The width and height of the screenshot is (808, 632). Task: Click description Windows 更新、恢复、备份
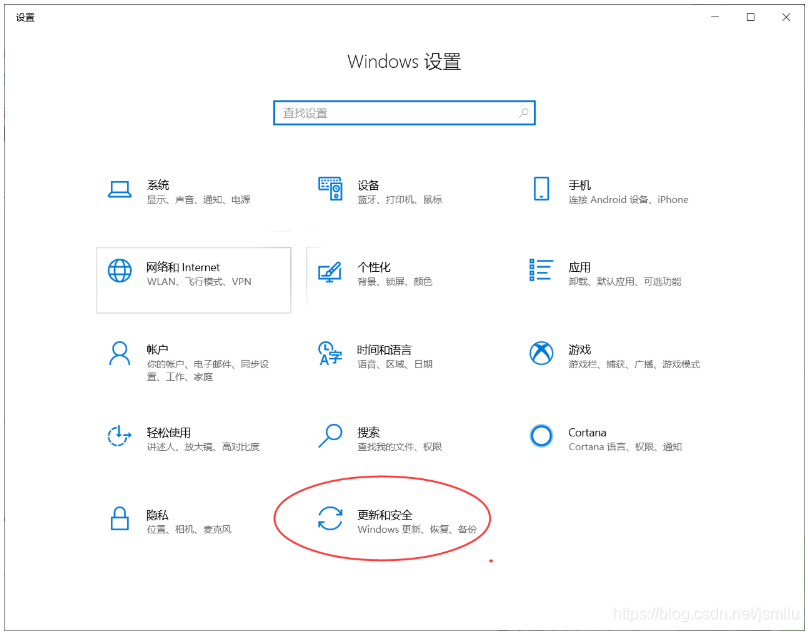click(x=417, y=529)
